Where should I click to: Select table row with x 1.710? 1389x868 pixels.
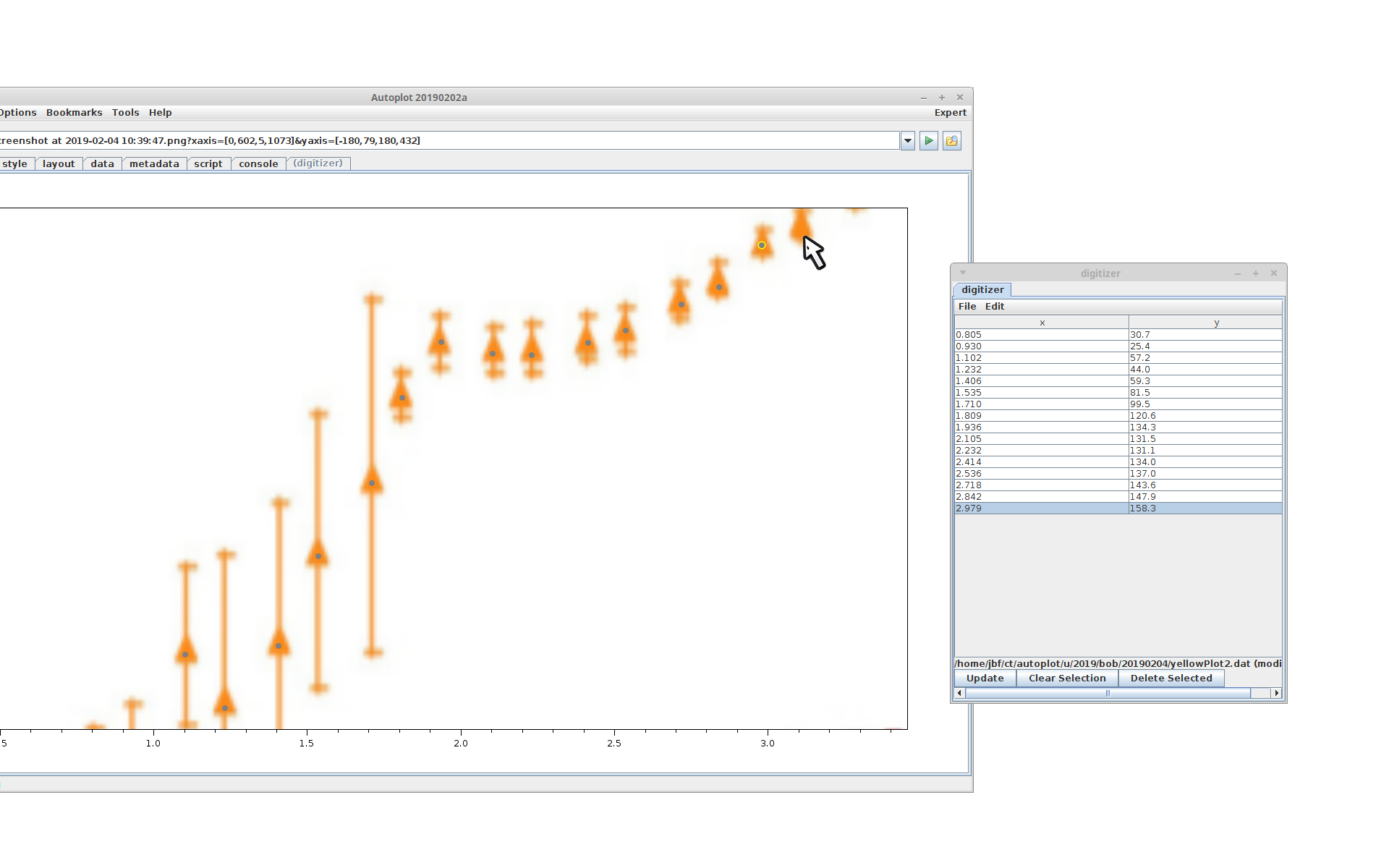click(1118, 404)
